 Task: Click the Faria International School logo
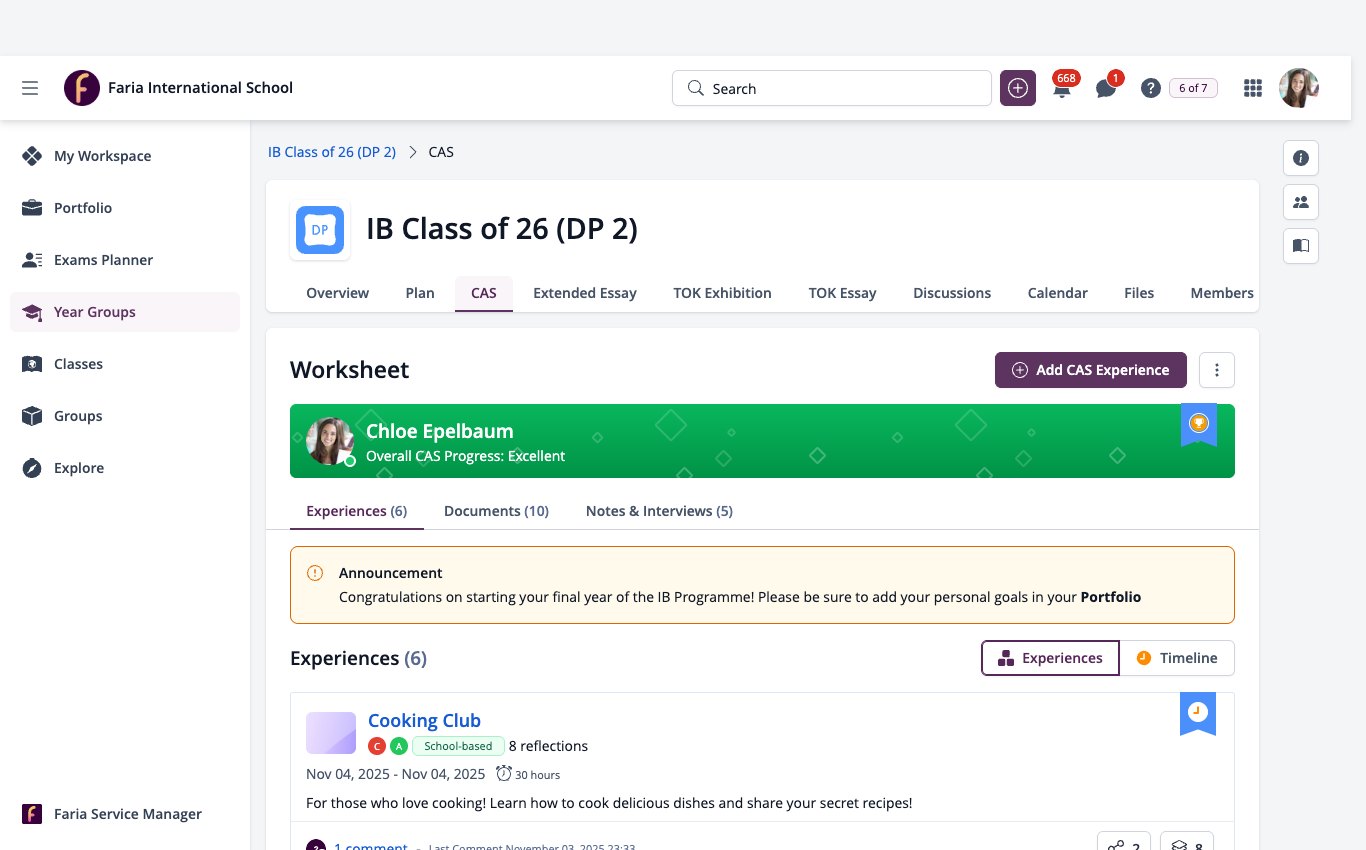(x=82, y=88)
